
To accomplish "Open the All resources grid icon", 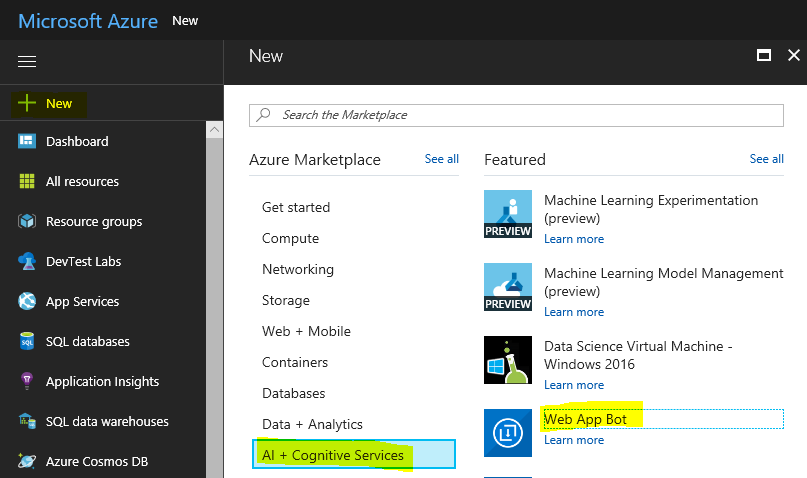I will 27,182.
